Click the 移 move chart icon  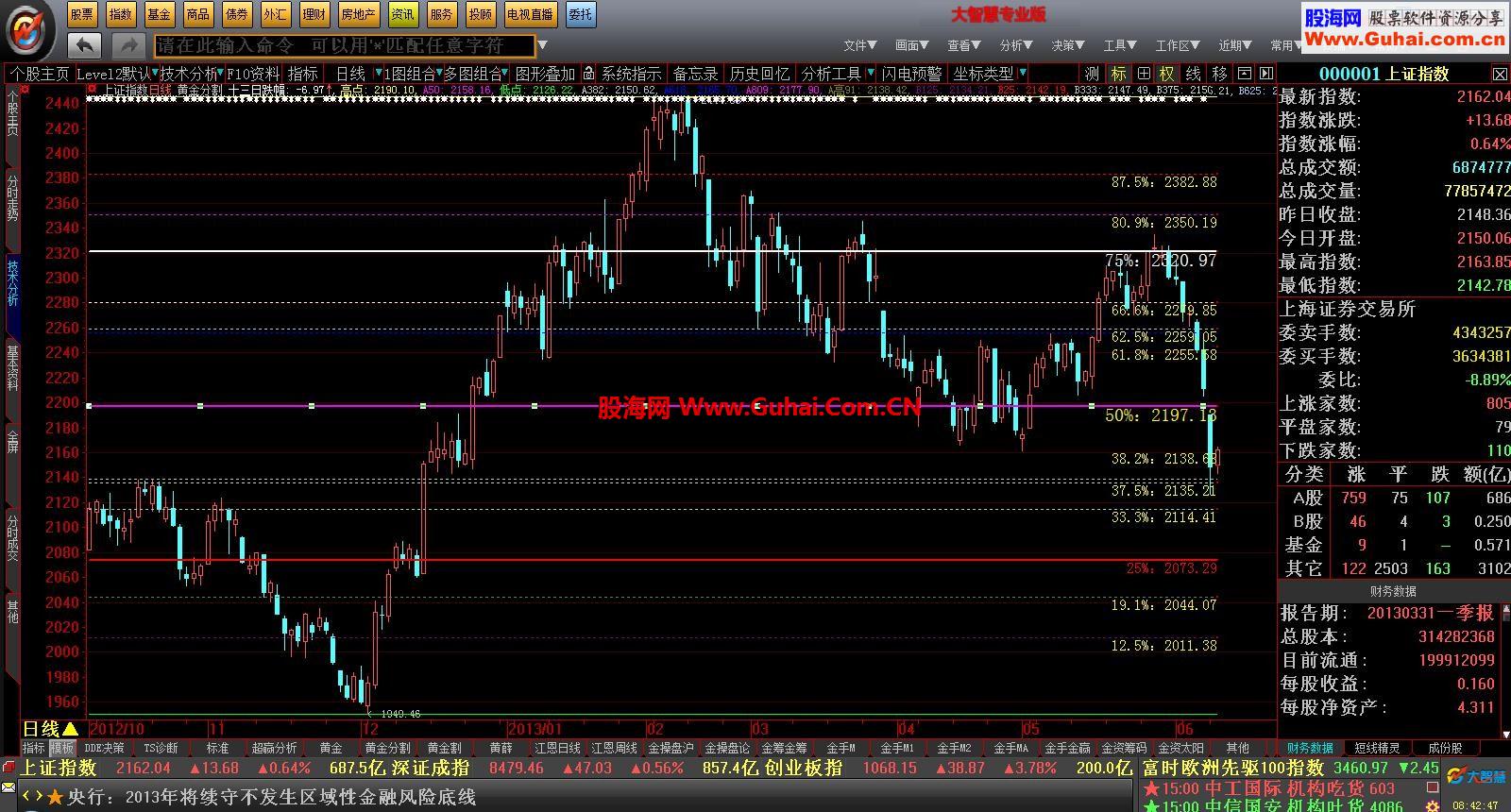pos(1219,73)
